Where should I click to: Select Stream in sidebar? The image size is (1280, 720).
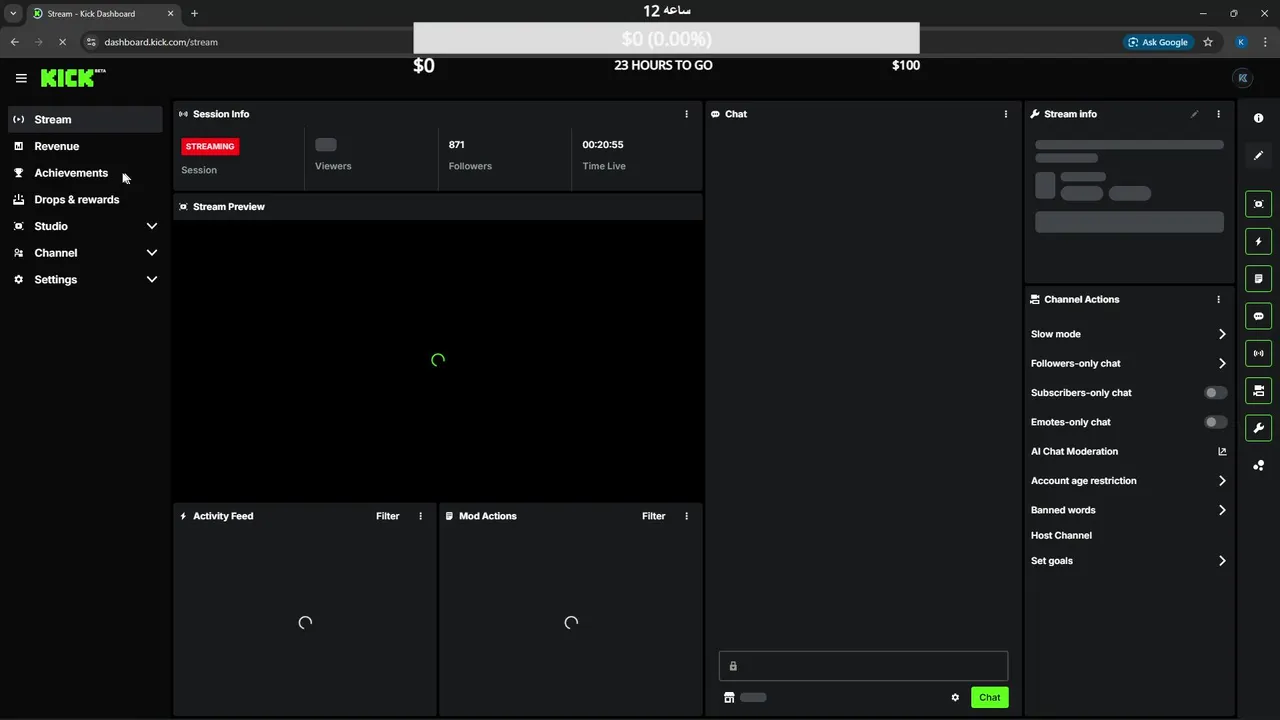85,119
